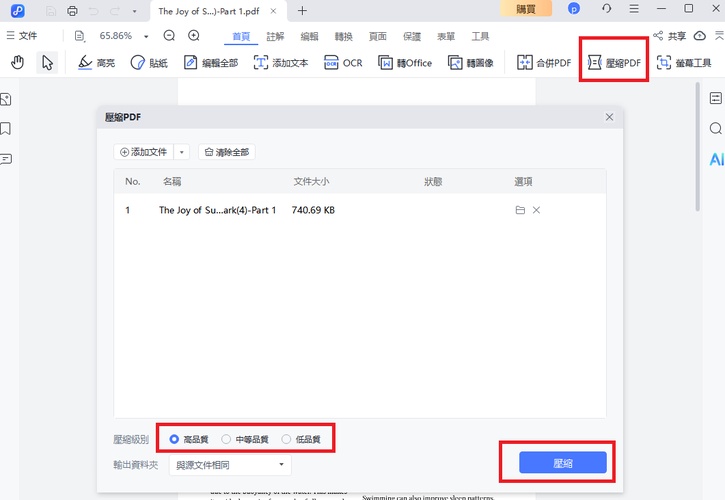
Task: Select the arrow Select tool
Action: (47, 62)
